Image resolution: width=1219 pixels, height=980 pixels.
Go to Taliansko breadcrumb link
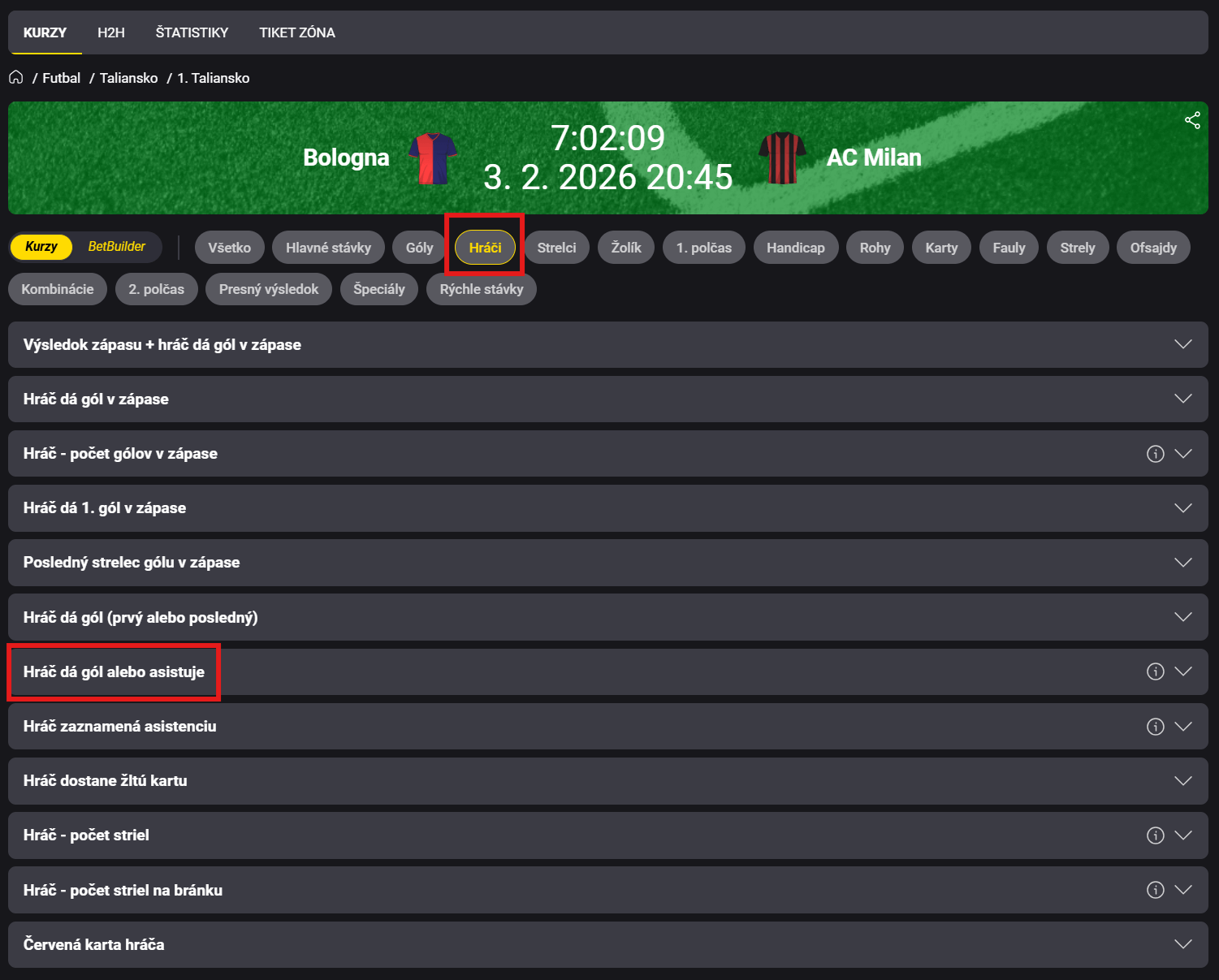coord(128,78)
